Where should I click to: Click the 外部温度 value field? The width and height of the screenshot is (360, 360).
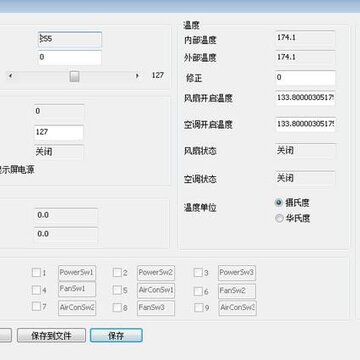click(x=305, y=58)
